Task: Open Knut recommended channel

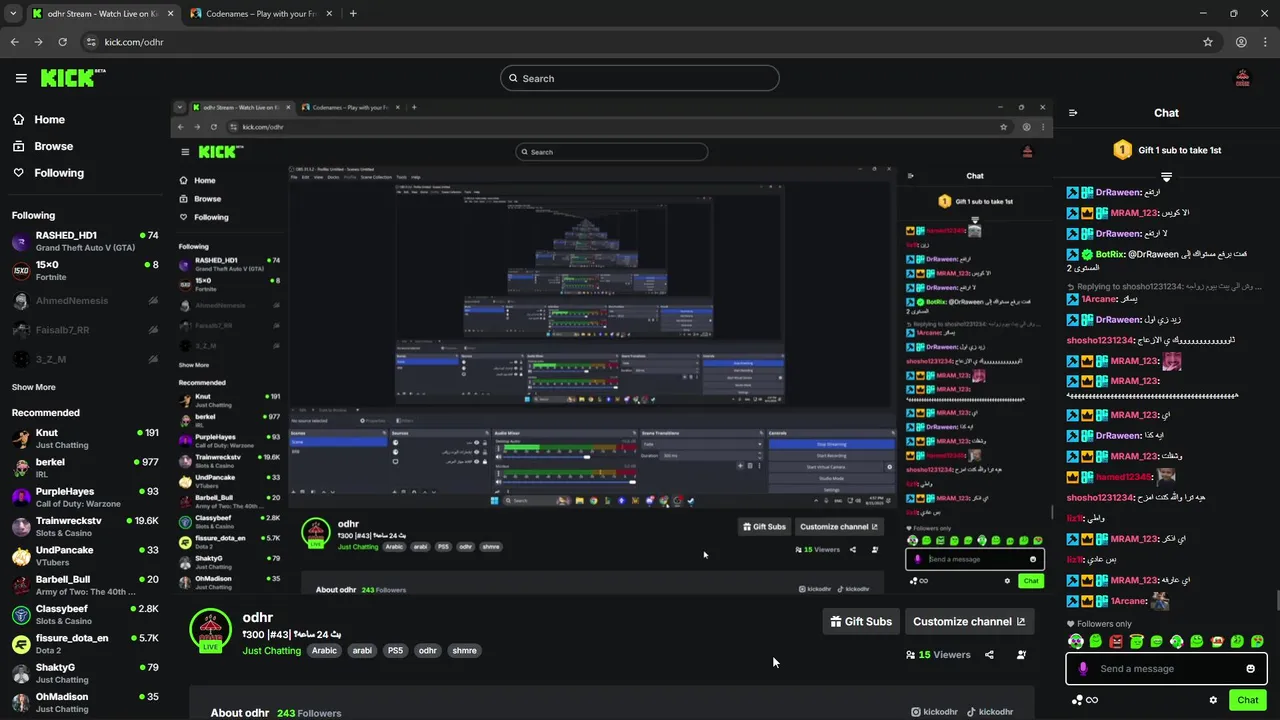Action: coord(85,439)
